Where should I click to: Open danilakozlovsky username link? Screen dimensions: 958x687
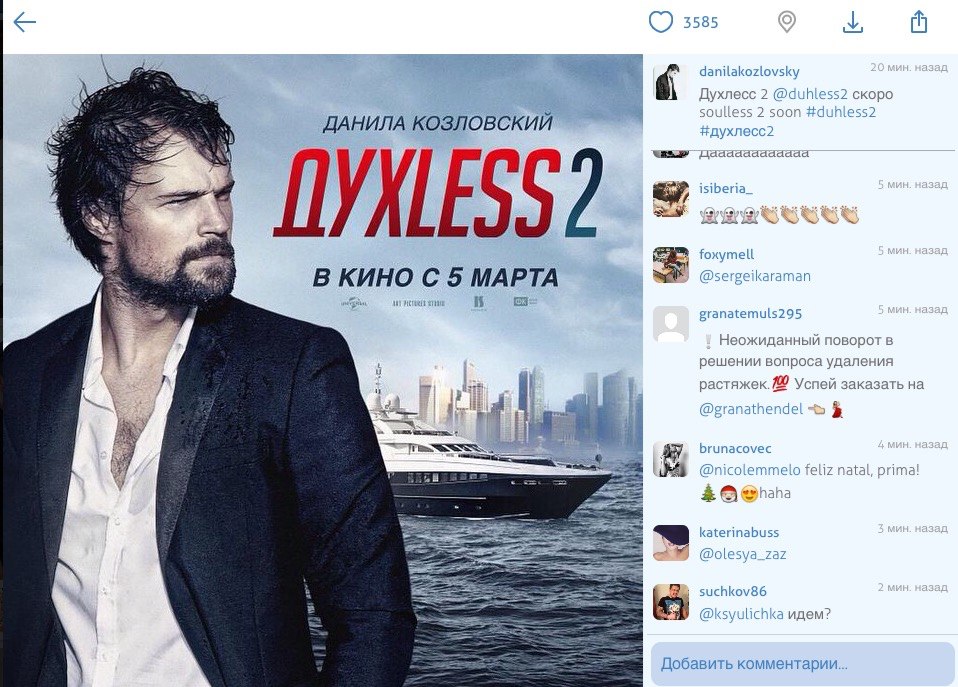(749, 72)
